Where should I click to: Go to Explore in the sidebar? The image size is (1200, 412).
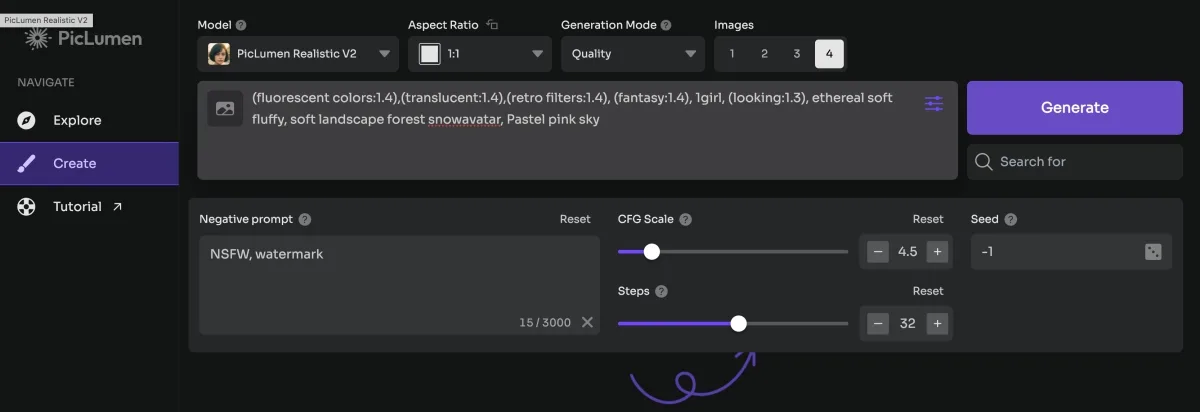77,120
